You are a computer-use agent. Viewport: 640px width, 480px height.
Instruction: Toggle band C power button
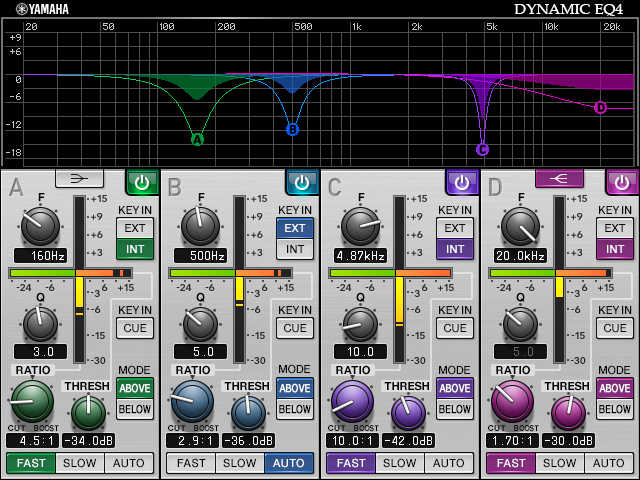point(462,182)
